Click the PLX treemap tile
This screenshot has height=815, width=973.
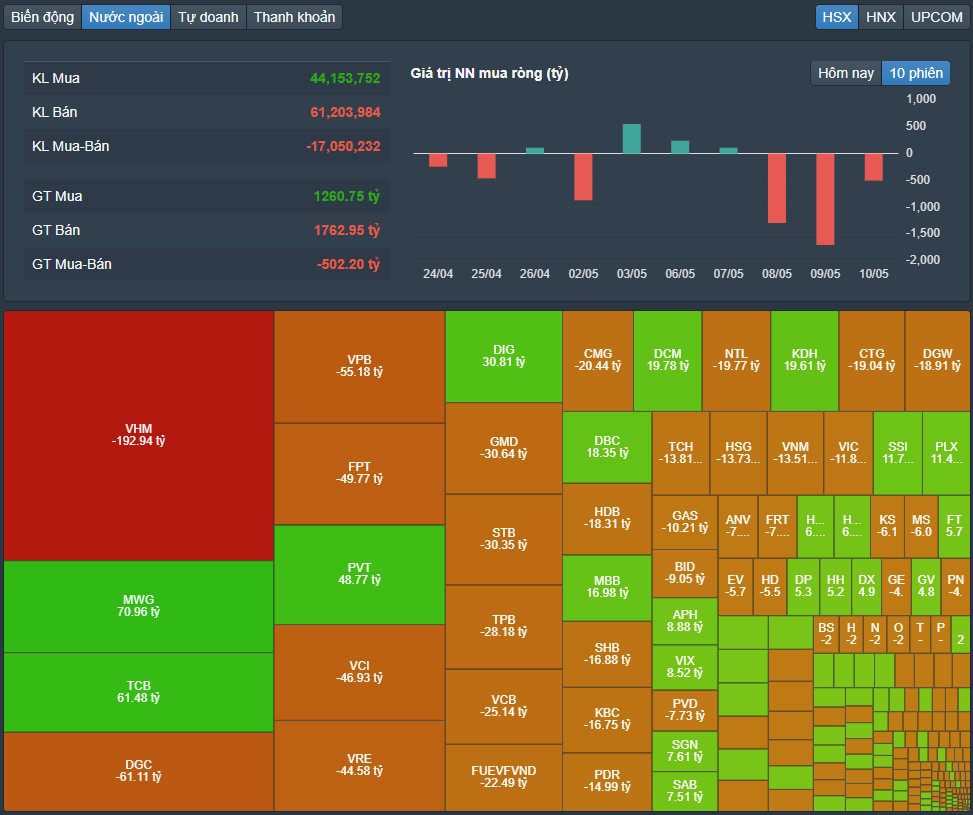[x=946, y=453]
